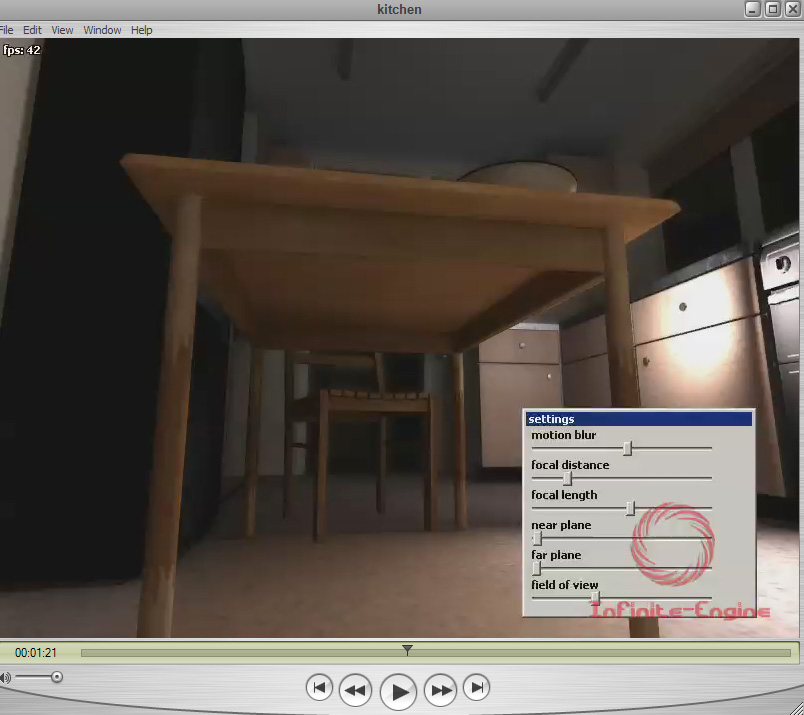This screenshot has height=715, width=804.
Task: Jump to the start of the movie
Action: pos(319,688)
